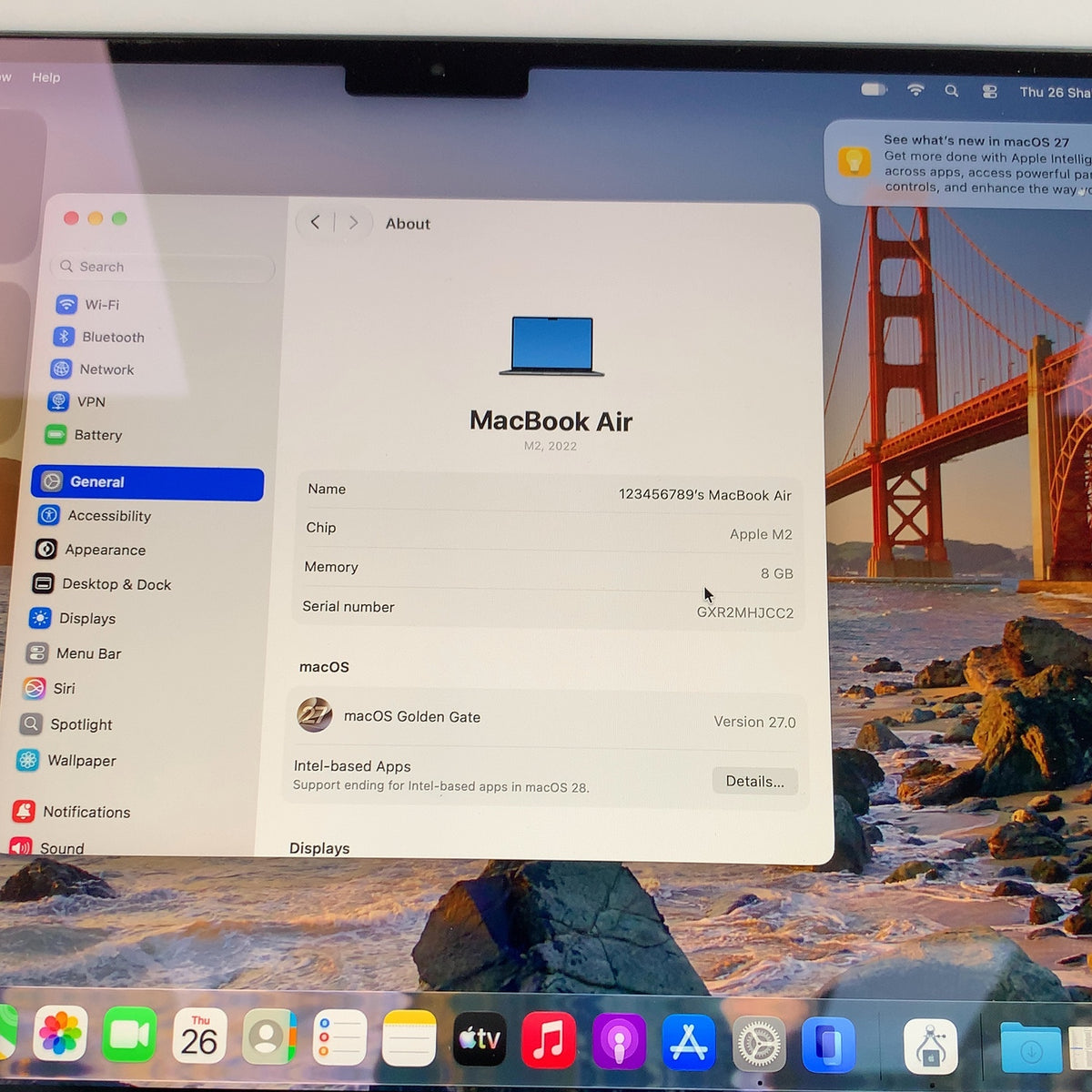This screenshot has width=1092, height=1092.
Task: Open Contacts in the Dock
Action: 268,1036
